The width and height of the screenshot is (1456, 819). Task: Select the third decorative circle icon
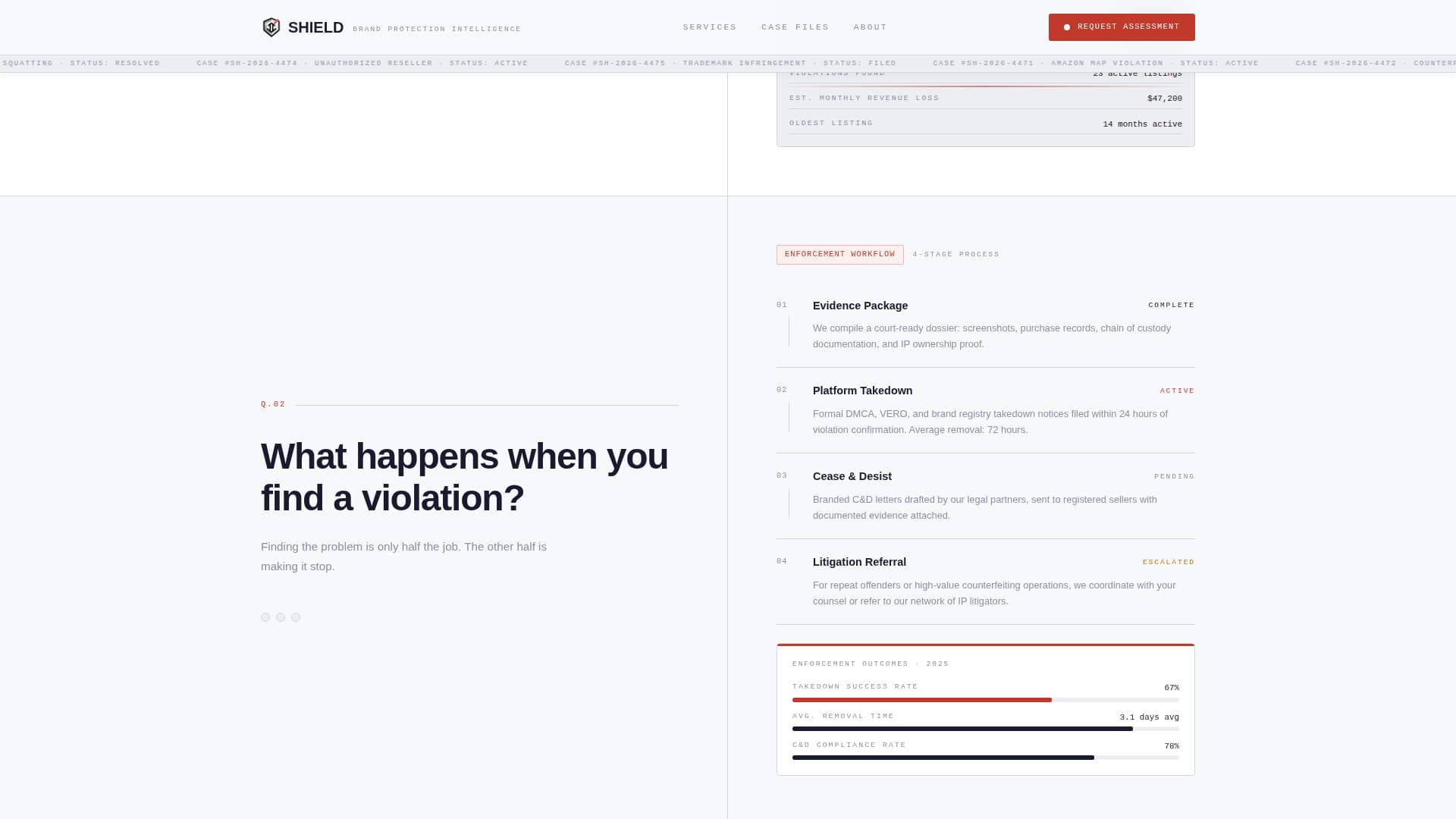tap(296, 617)
